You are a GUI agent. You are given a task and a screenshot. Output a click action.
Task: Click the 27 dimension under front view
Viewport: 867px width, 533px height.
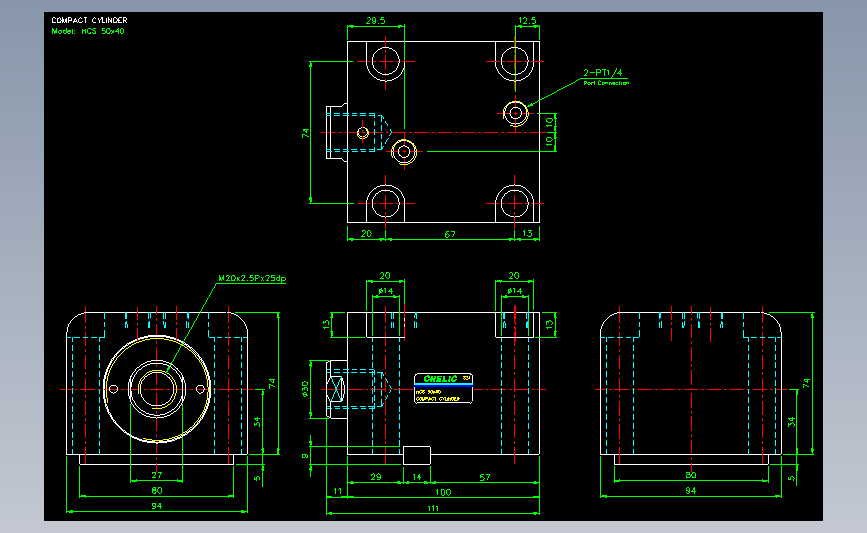[156, 474]
